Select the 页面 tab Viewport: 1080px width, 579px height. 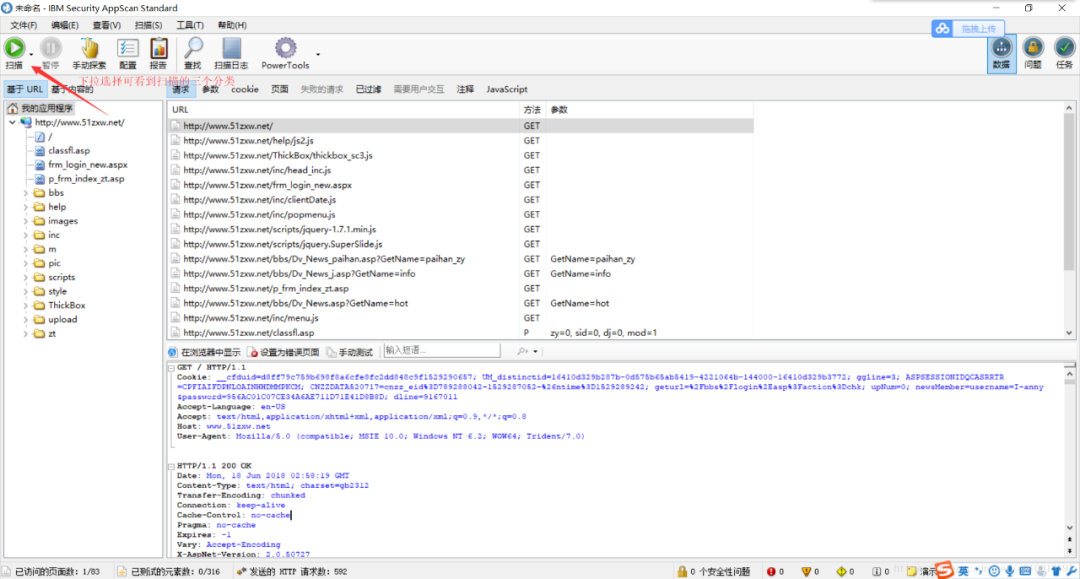pyautogui.click(x=280, y=90)
